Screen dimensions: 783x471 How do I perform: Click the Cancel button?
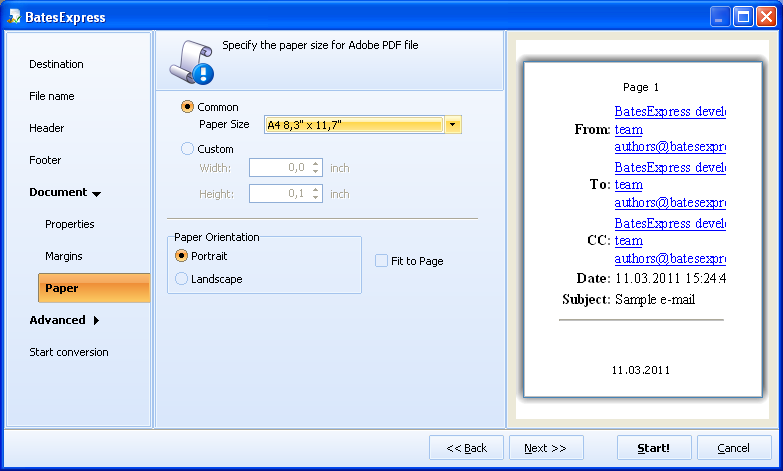pos(734,448)
